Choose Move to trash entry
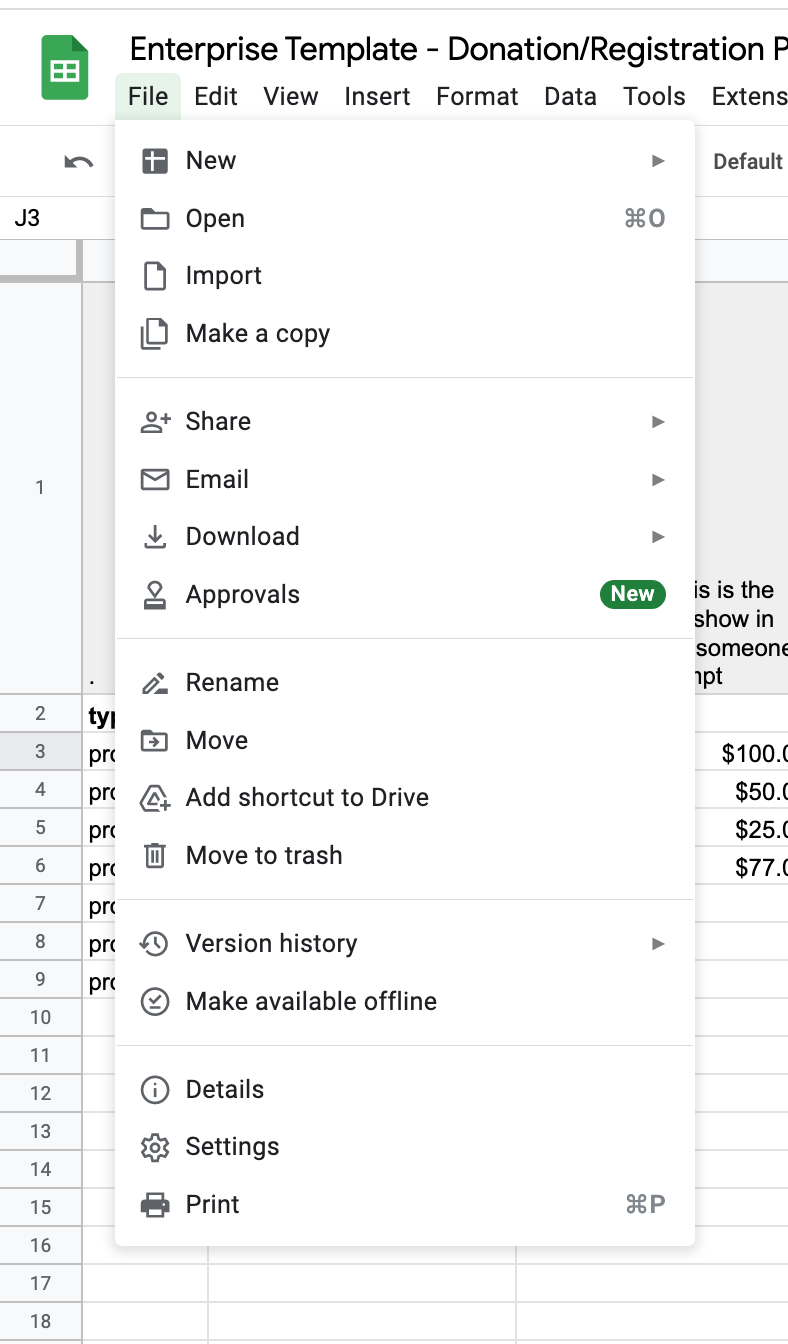 pos(405,856)
